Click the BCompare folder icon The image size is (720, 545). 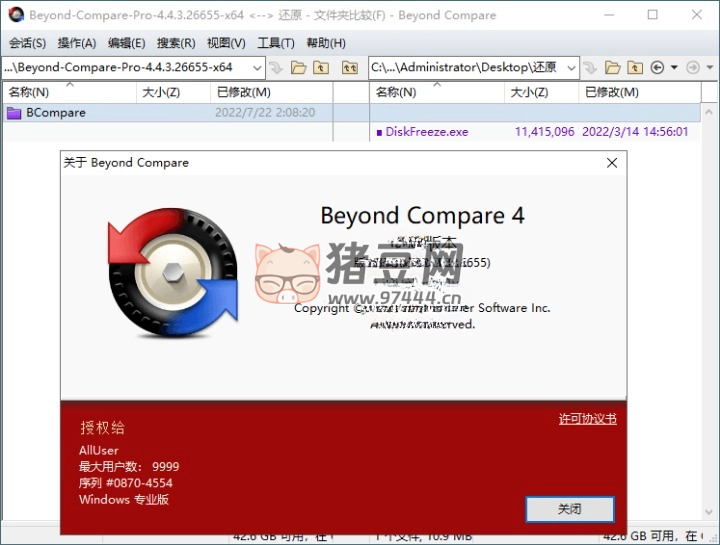[x=14, y=113]
